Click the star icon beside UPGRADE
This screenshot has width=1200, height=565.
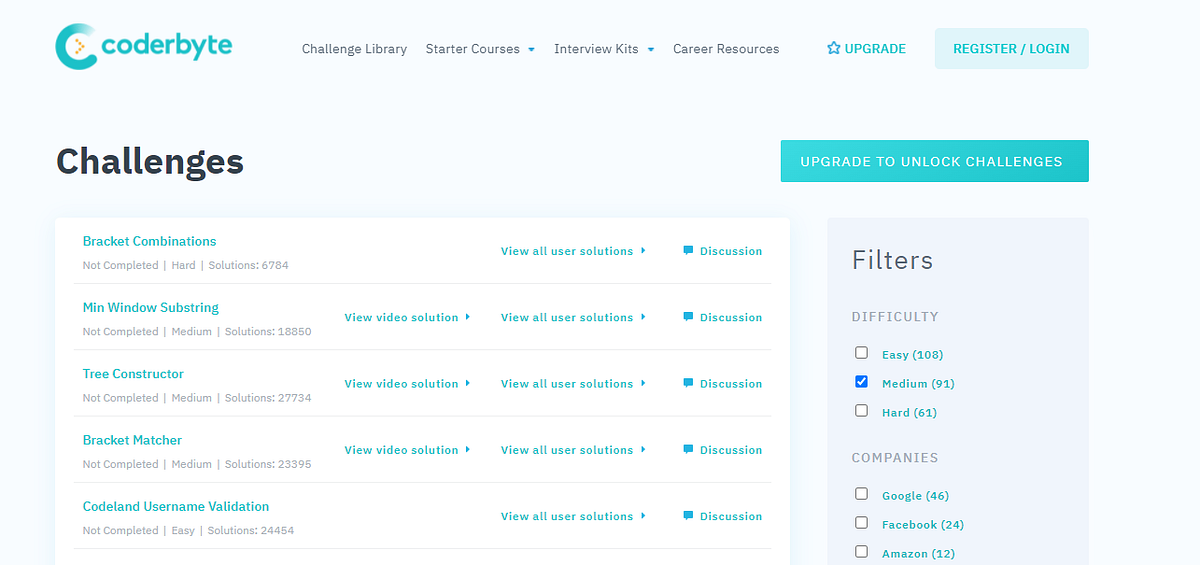click(x=834, y=48)
